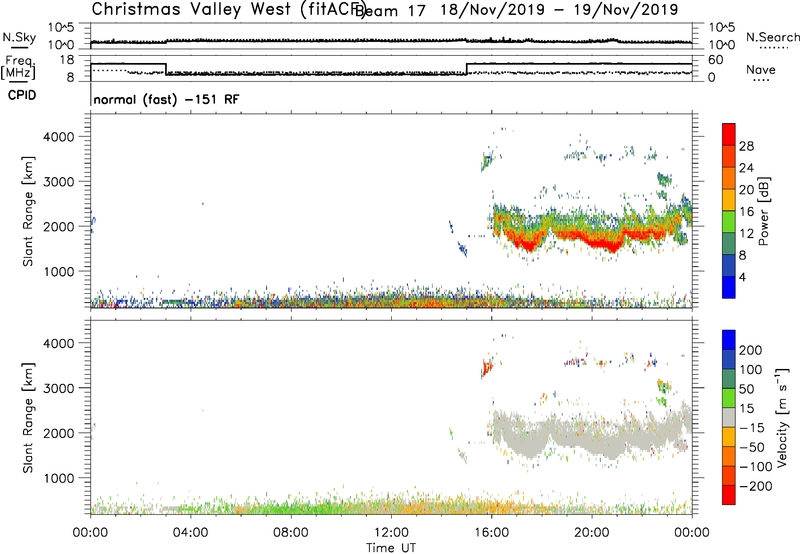Click grey band of velocity colorbar
This screenshot has width=800, height=554.
click(x=729, y=418)
